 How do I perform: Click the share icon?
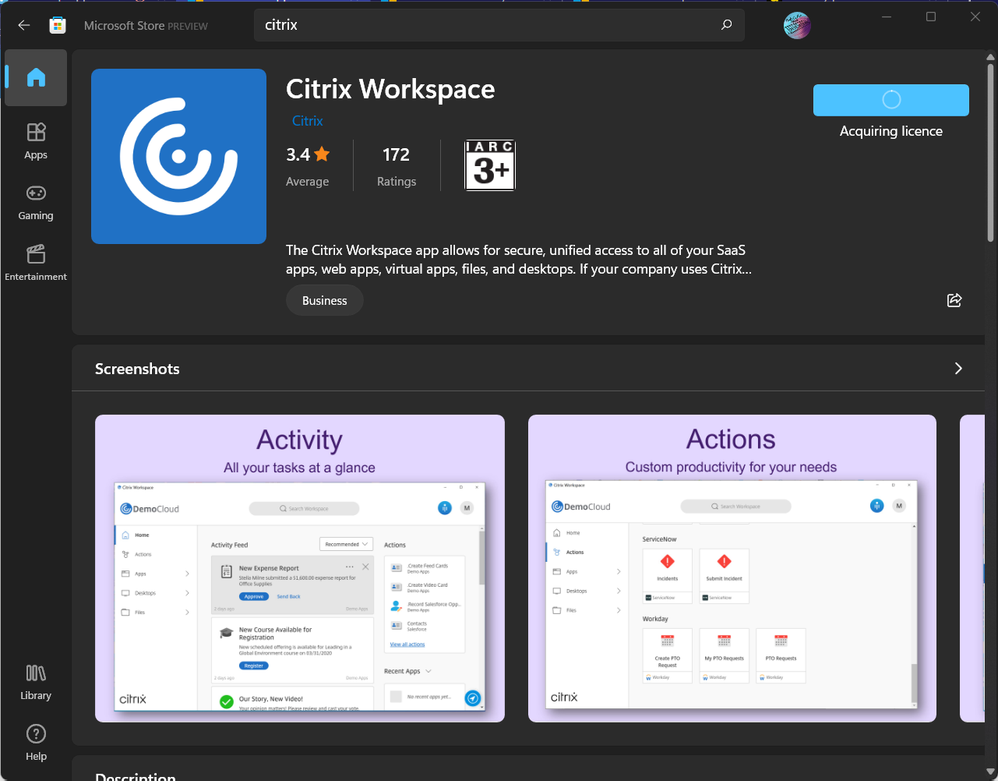(x=954, y=300)
